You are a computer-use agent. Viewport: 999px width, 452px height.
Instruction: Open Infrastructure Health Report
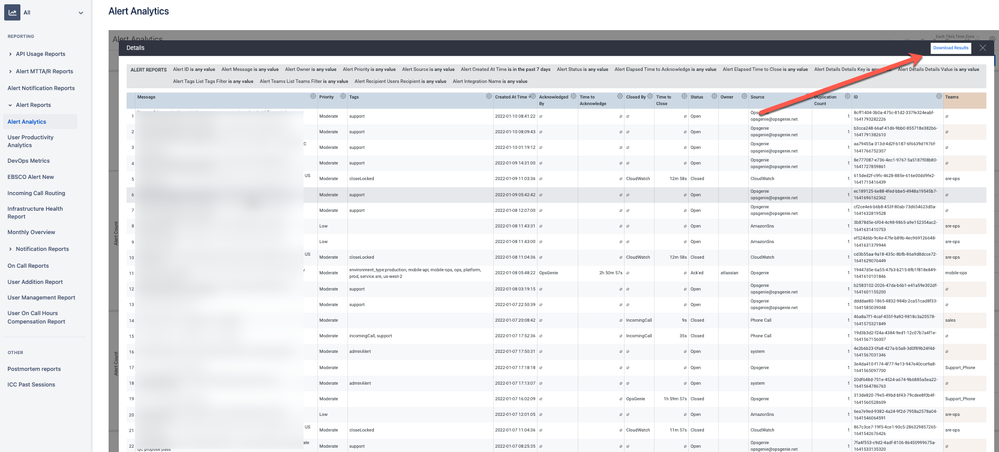[x=35, y=212]
